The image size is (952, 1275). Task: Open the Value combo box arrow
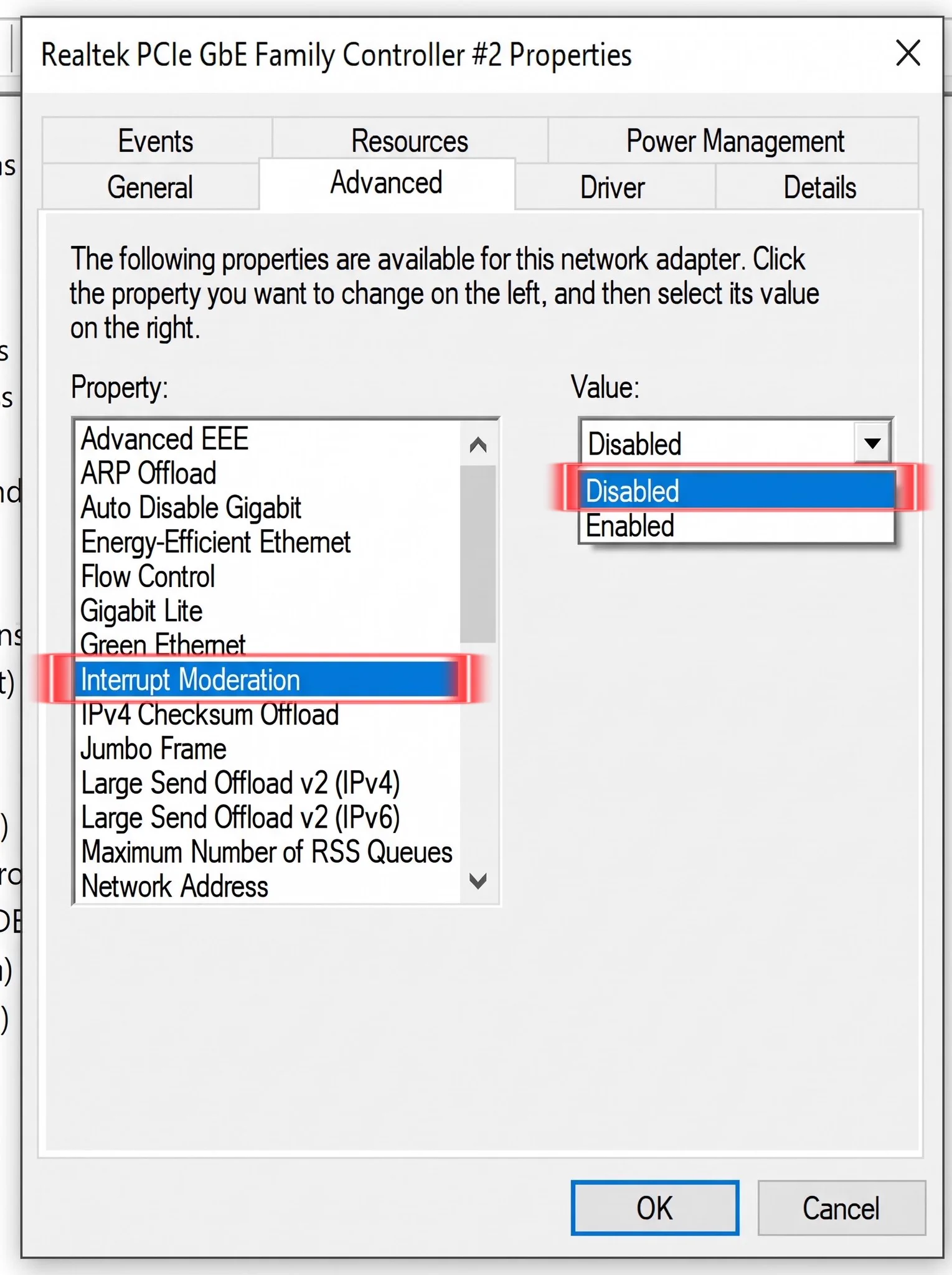[872, 443]
